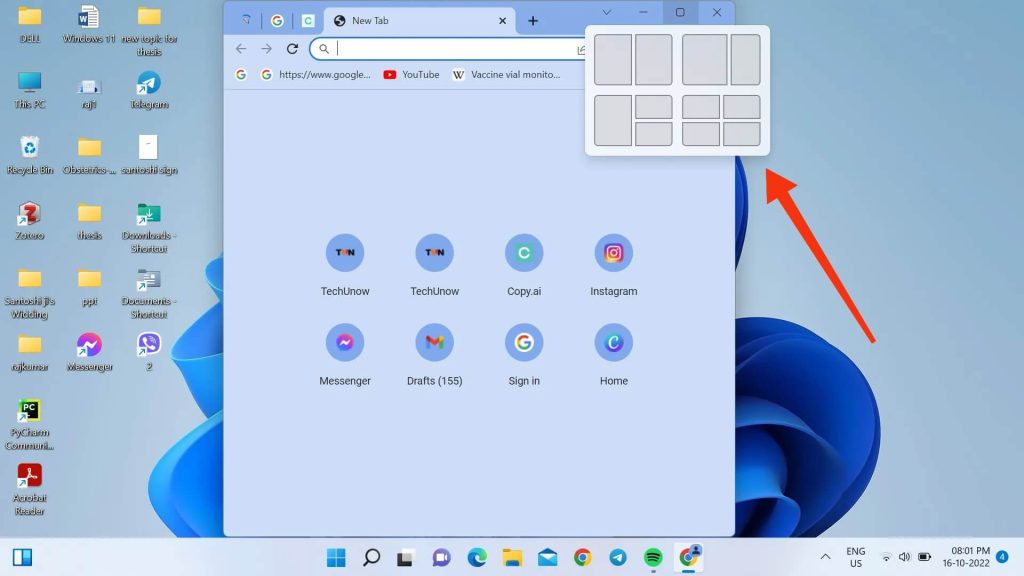The height and width of the screenshot is (576, 1024).
Task: Open the Home shortcut tile
Action: [x=613, y=355]
